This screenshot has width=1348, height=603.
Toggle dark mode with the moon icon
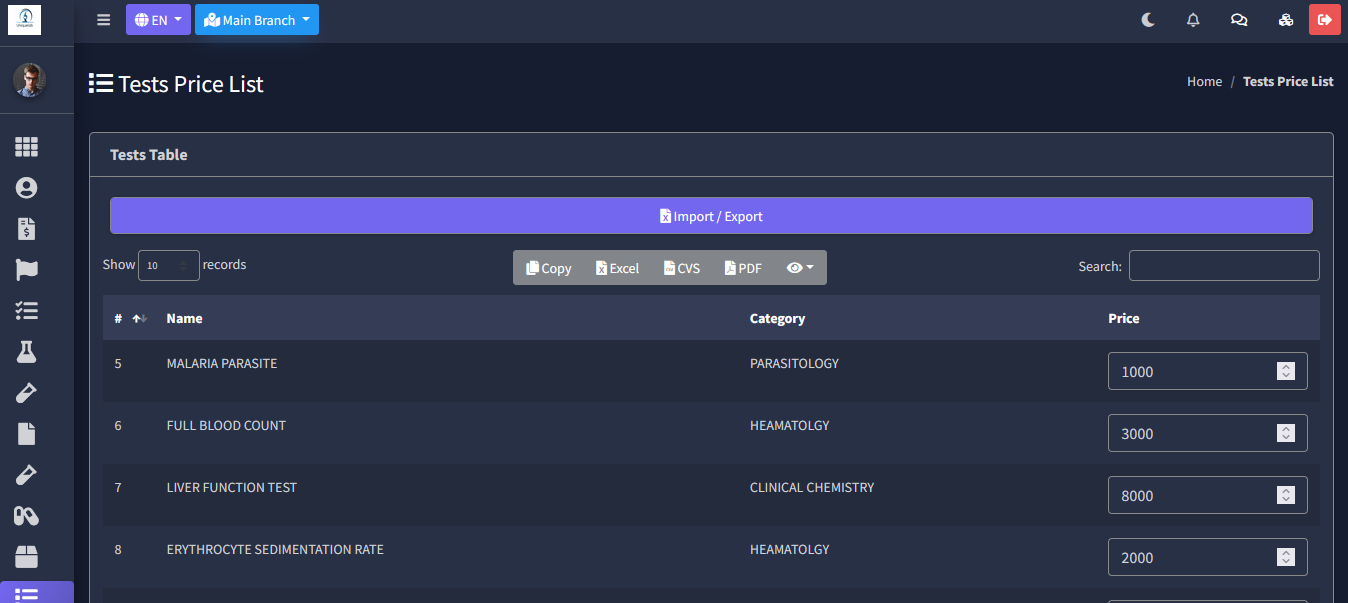pos(1148,20)
